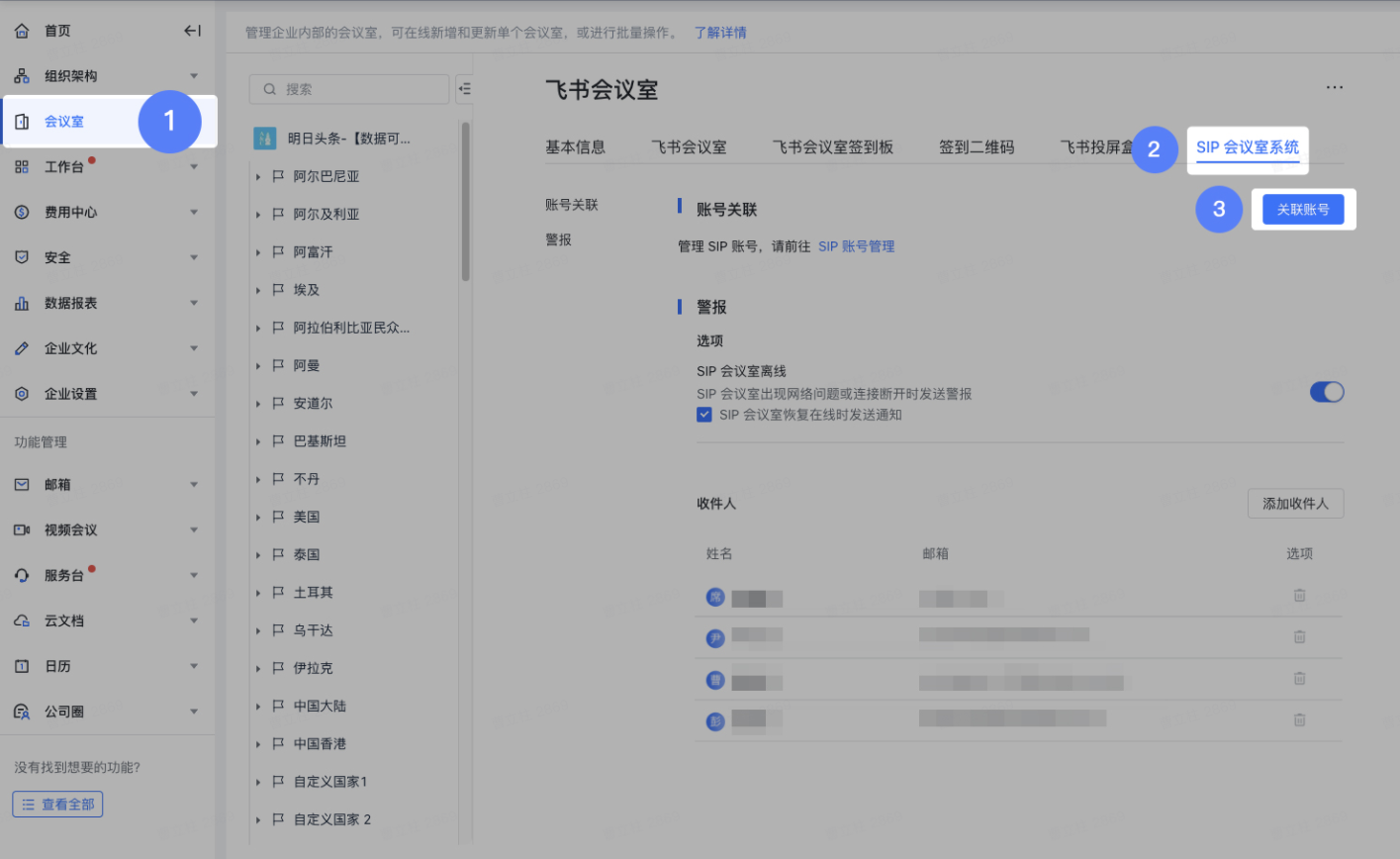Image resolution: width=1400 pixels, height=859 pixels.
Task: Open the 安全 shield icon
Action: point(22,257)
